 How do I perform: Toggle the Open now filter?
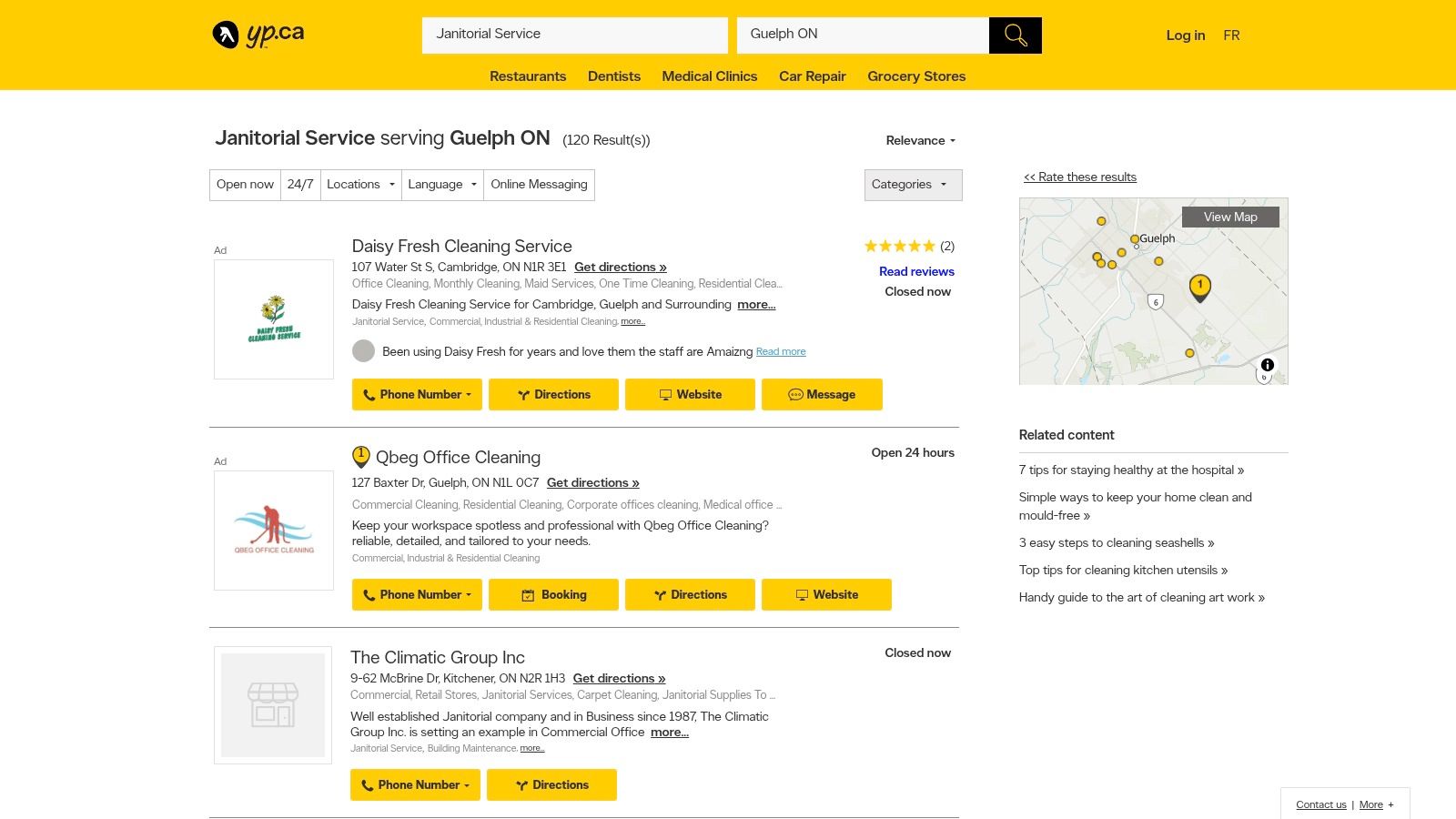pyautogui.click(x=245, y=185)
